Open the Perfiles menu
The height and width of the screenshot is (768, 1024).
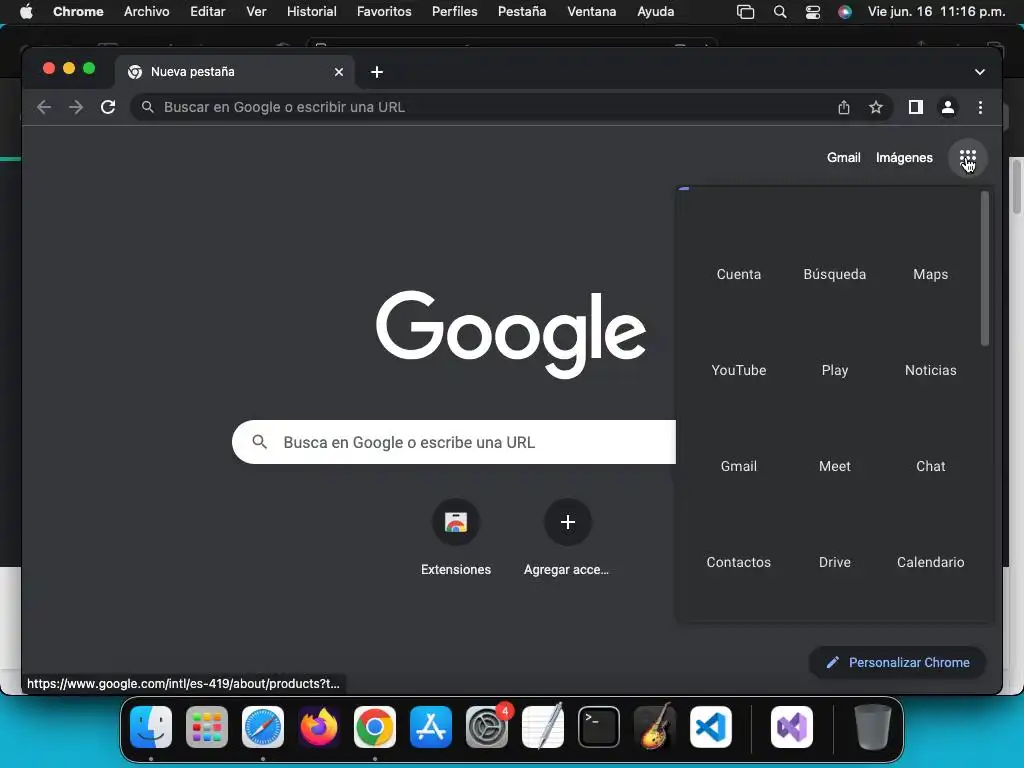click(x=455, y=11)
